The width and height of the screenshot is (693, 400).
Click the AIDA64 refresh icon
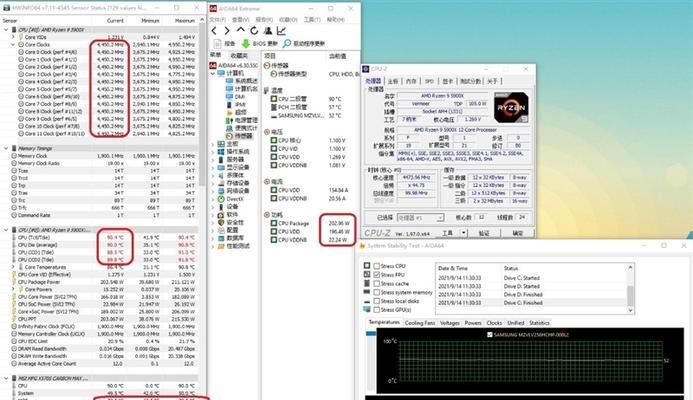pyautogui.click(x=254, y=30)
